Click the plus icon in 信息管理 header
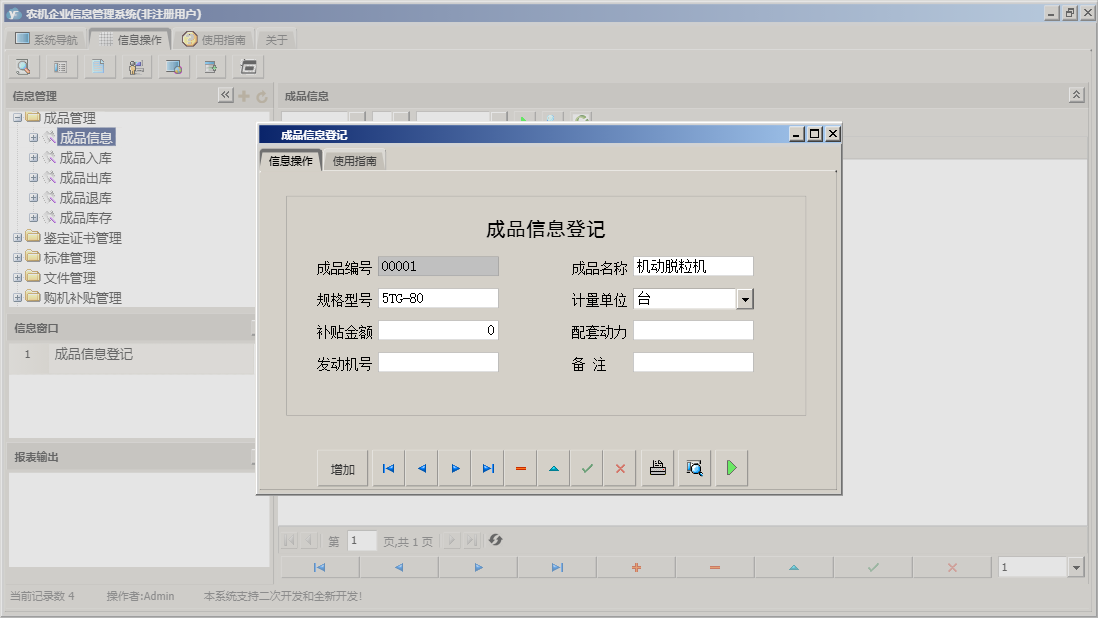1098x618 pixels. click(x=244, y=96)
